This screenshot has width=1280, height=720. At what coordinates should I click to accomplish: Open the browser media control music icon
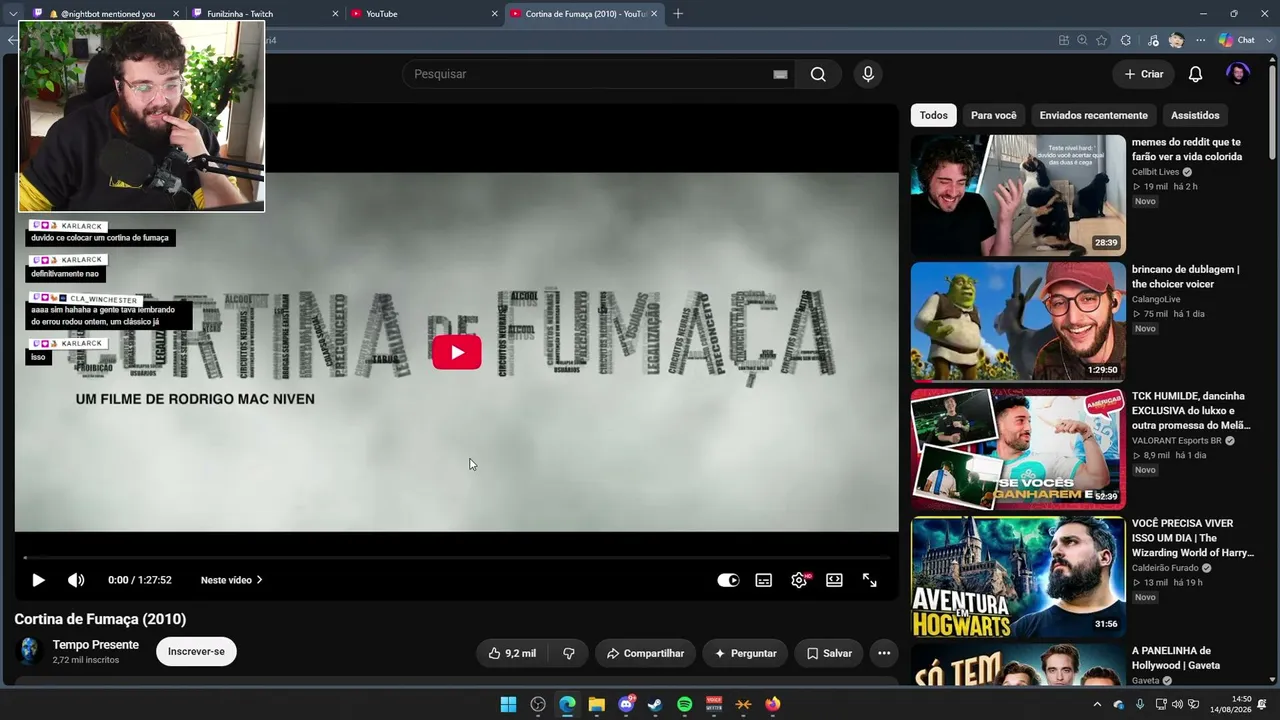1153,40
